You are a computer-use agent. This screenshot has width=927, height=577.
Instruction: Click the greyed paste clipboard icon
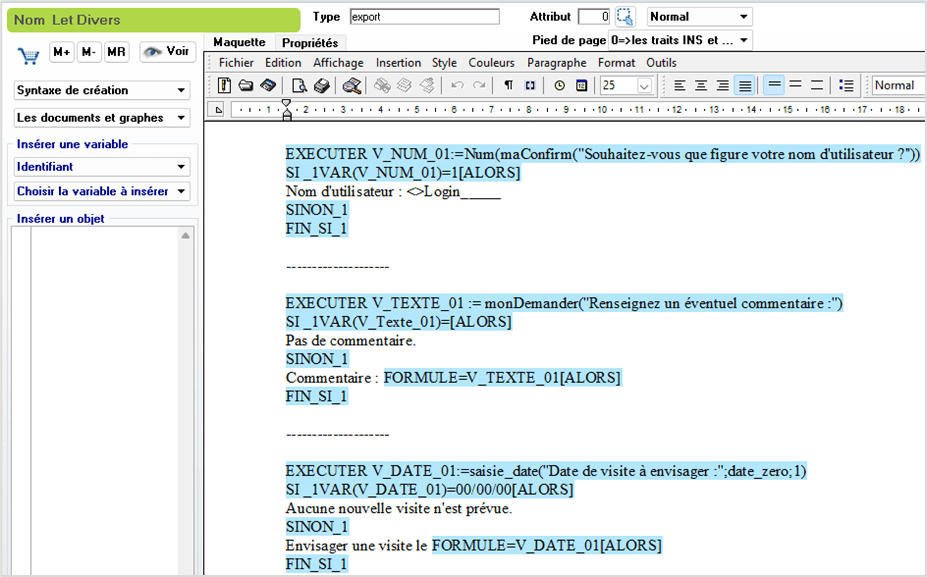[x=427, y=86]
